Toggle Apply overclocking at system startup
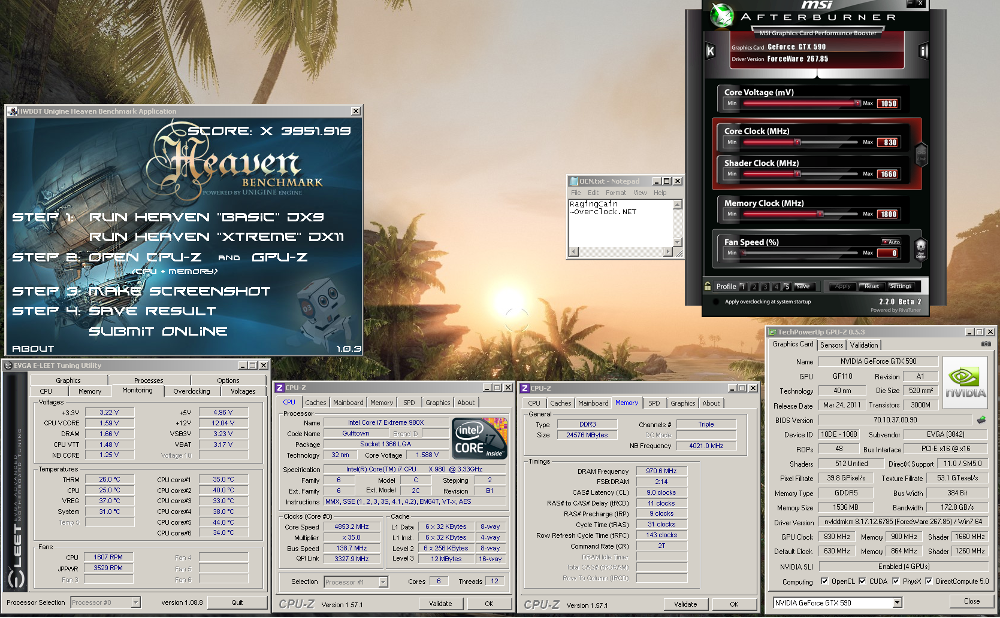1000x618 pixels. [x=716, y=302]
